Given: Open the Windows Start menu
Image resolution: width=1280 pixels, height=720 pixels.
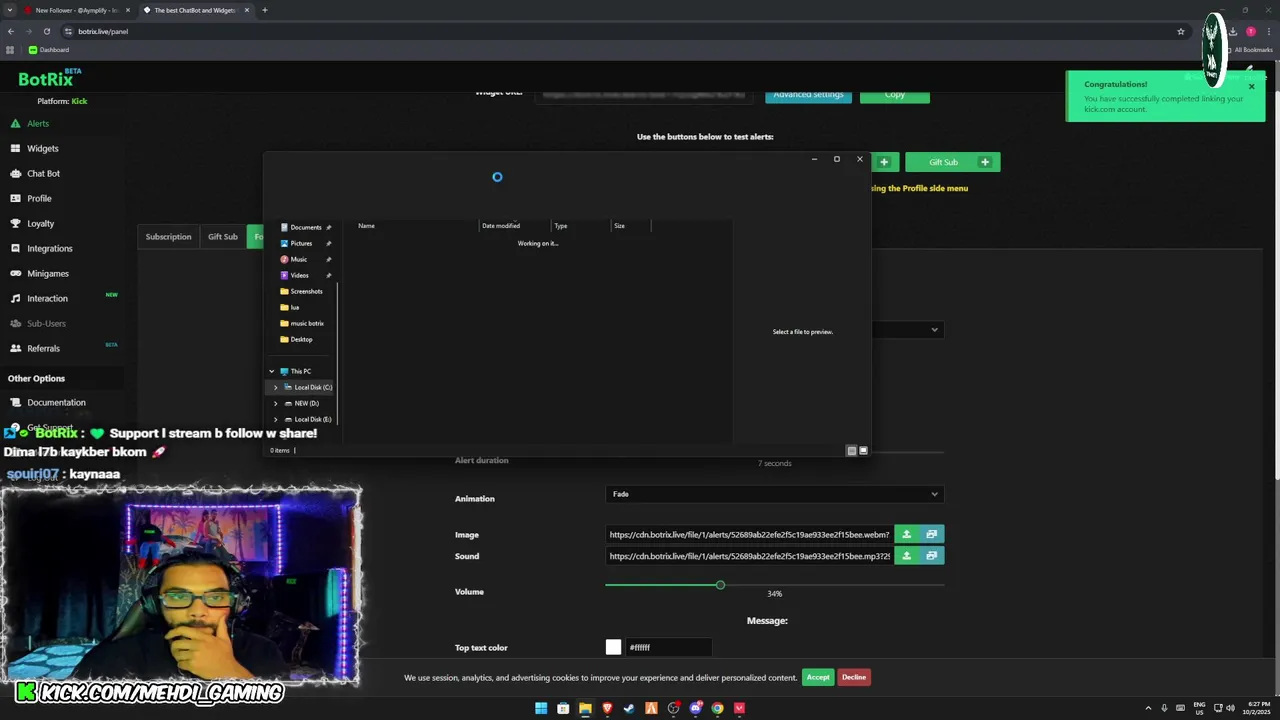Looking at the screenshot, I should point(541,708).
